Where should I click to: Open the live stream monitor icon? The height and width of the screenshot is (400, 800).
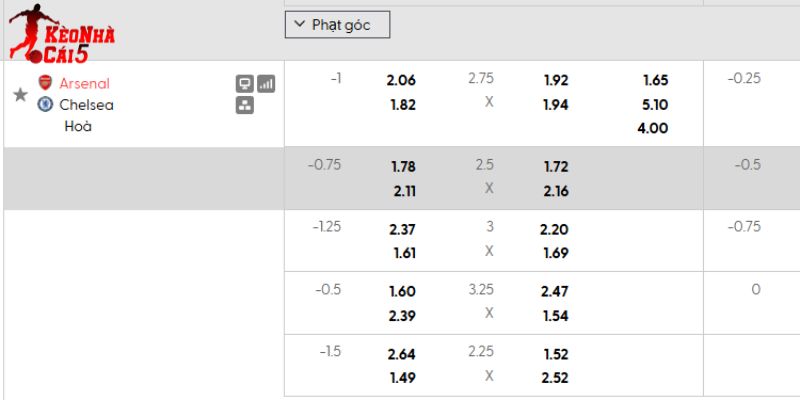245,84
